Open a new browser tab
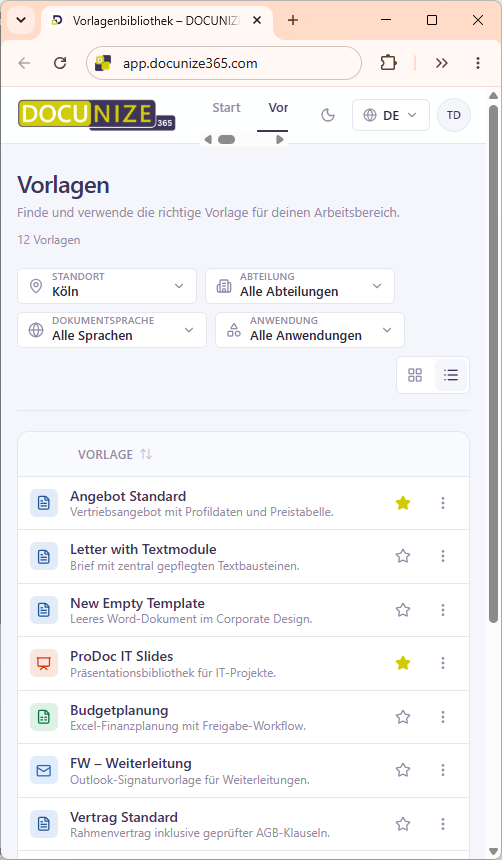The image size is (502, 860). pos(293,20)
